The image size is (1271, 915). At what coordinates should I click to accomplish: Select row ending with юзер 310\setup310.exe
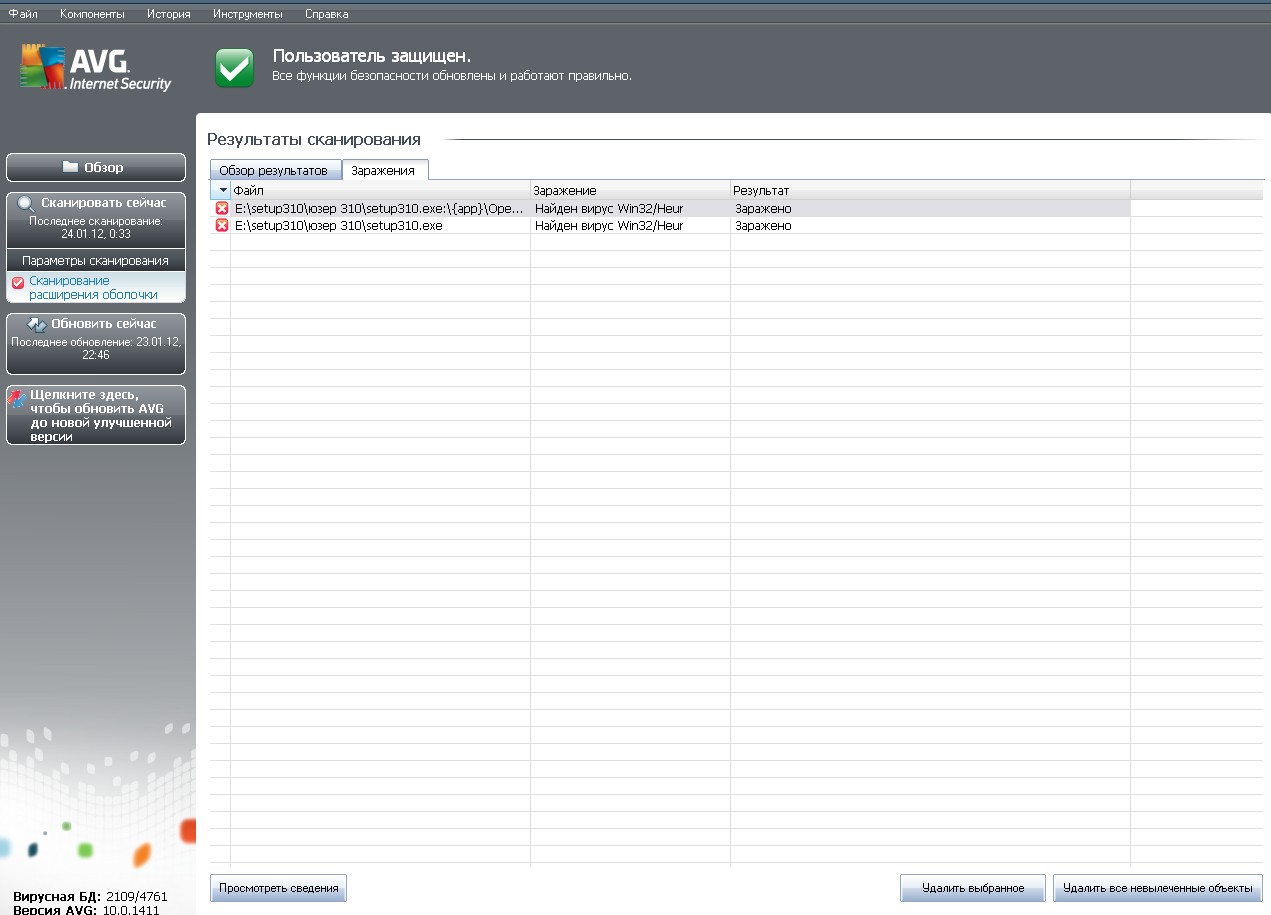click(670, 225)
